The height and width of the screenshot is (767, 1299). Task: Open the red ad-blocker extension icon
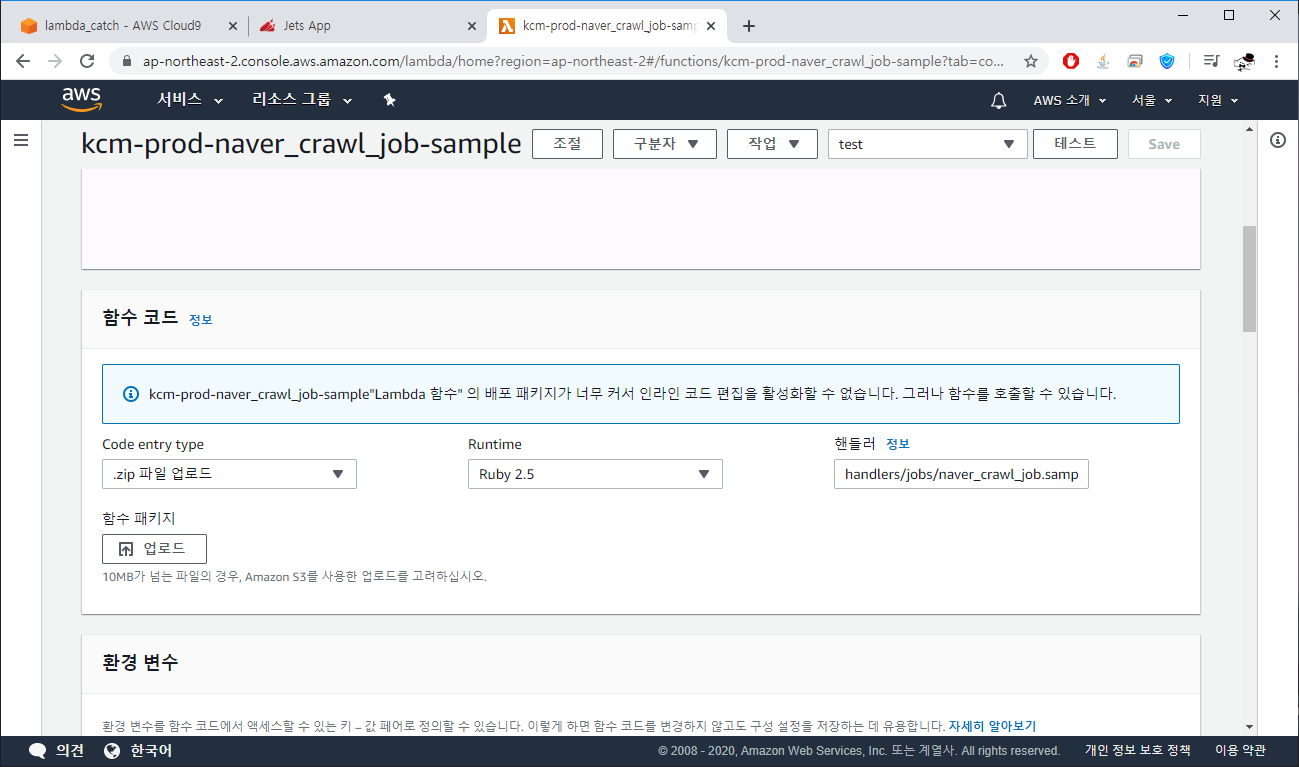[1071, 61]
